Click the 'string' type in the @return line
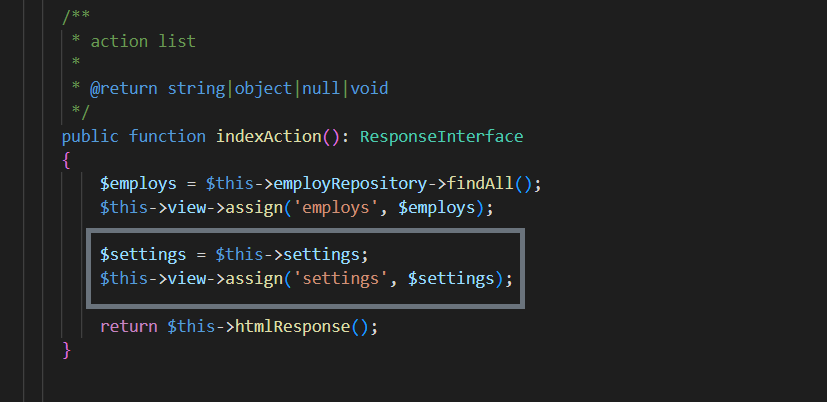This screenshot has width=827, height=402. point(197,88)
